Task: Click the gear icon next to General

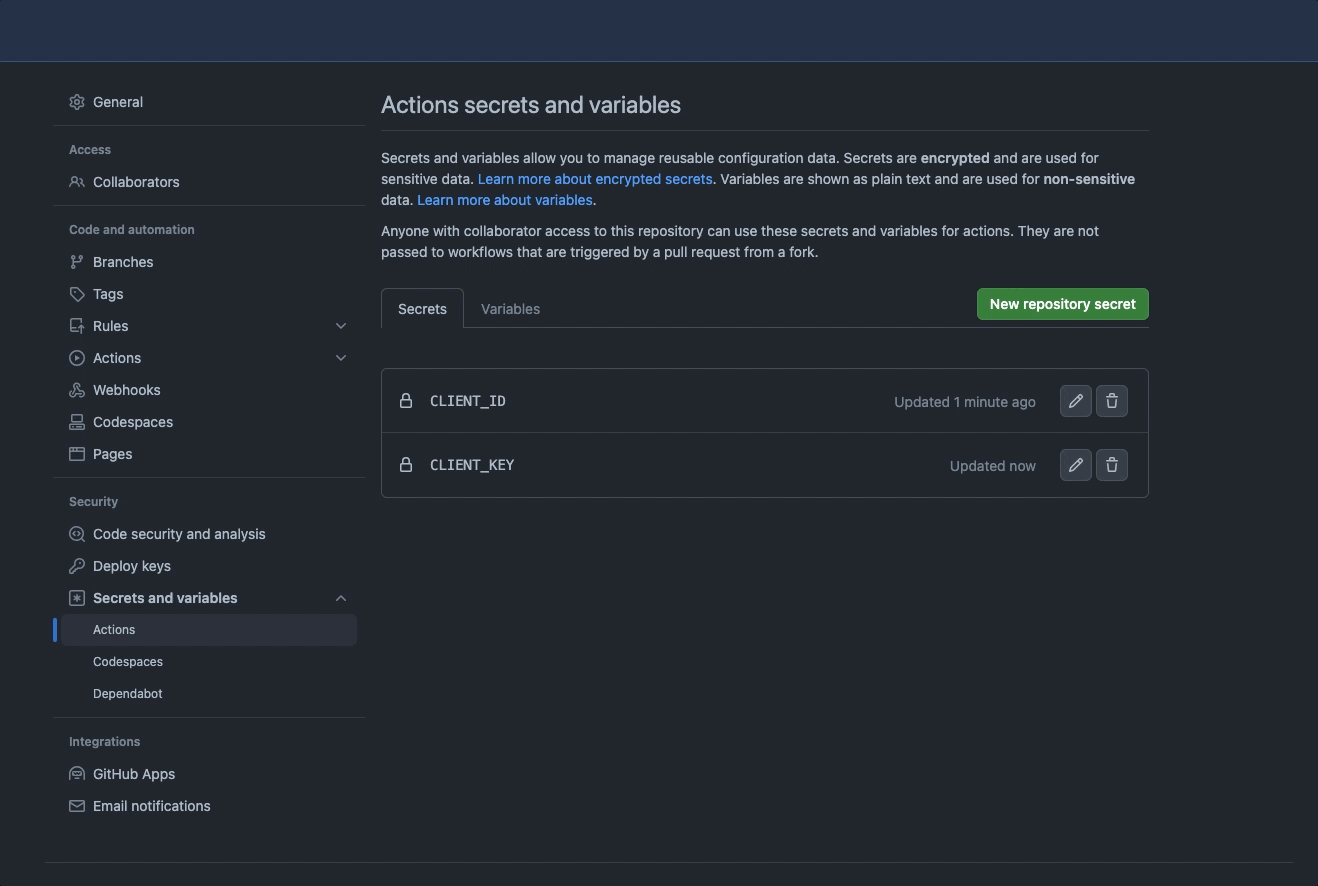Action: point(77,102)
